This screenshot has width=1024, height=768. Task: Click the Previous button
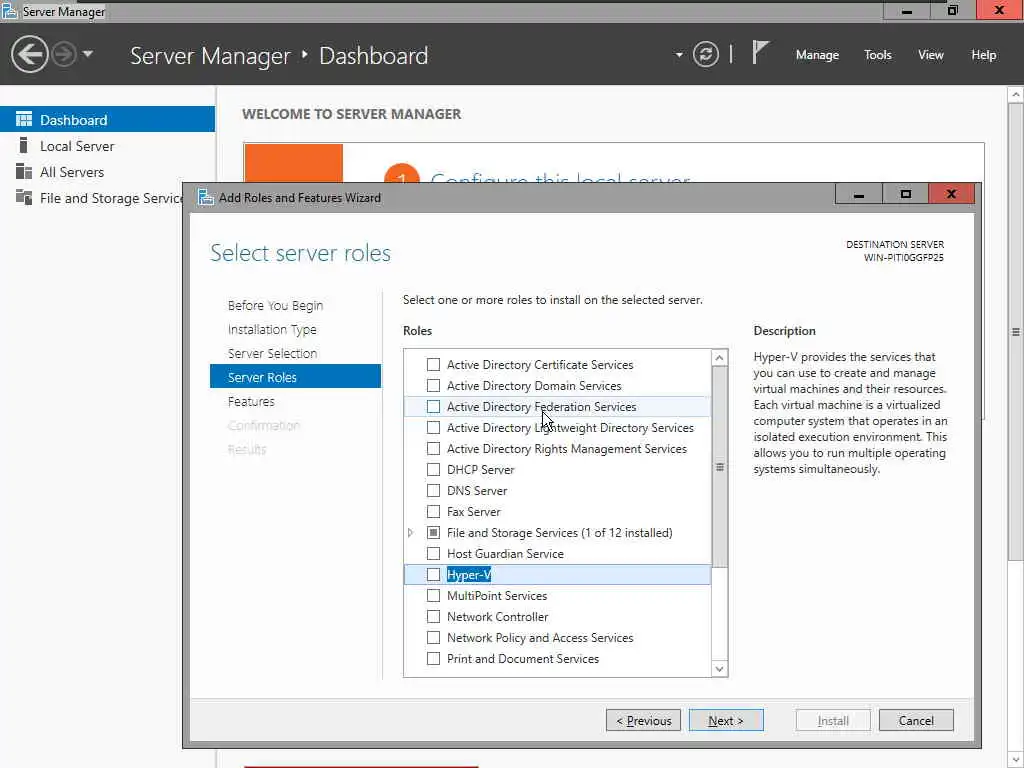coord(643,720)
